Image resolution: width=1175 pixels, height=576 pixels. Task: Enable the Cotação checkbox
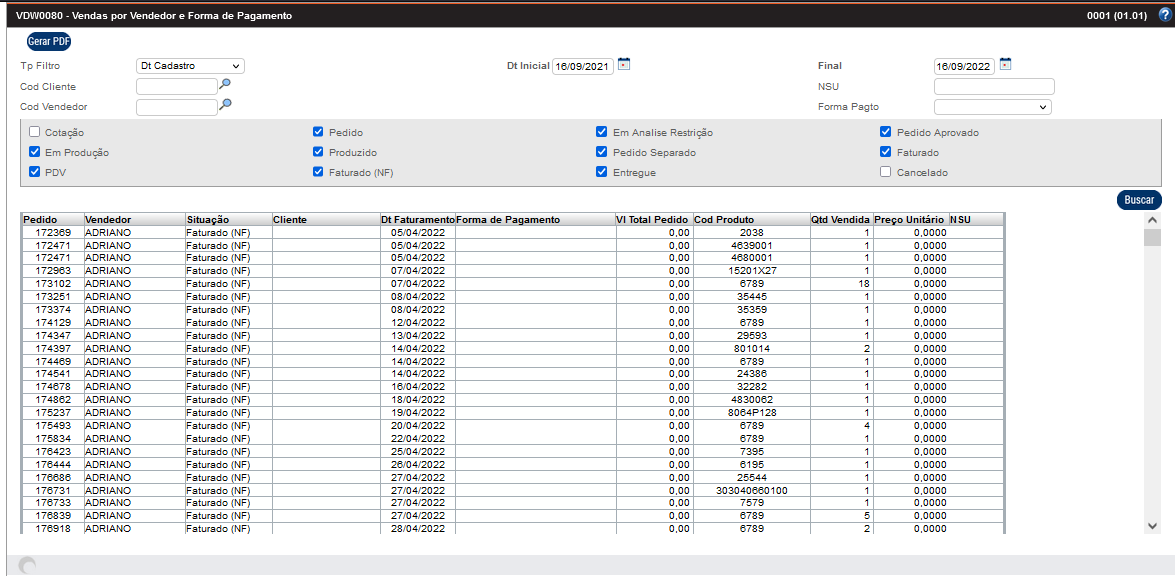(35, 132)
